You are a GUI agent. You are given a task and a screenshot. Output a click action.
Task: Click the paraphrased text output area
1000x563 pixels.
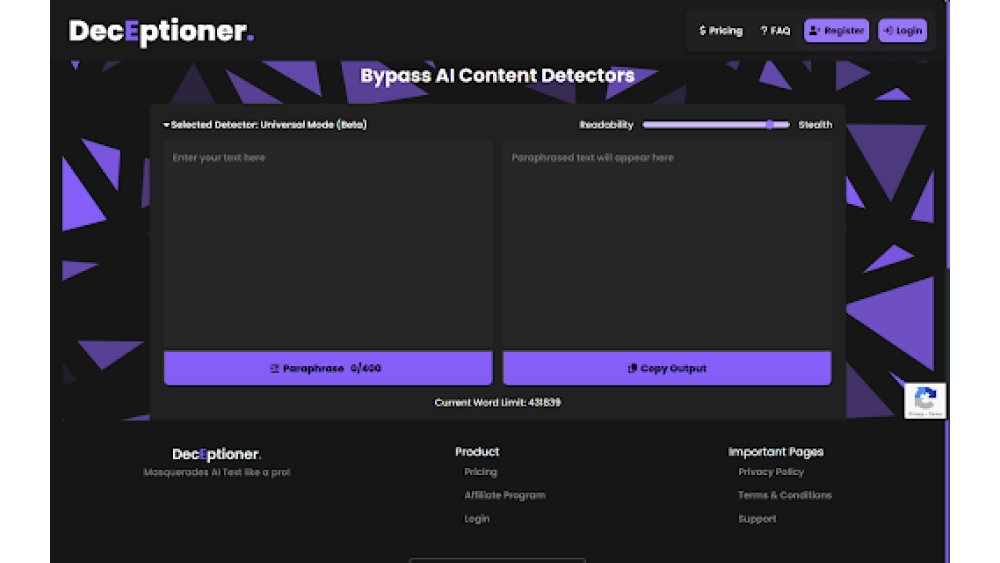667,245
